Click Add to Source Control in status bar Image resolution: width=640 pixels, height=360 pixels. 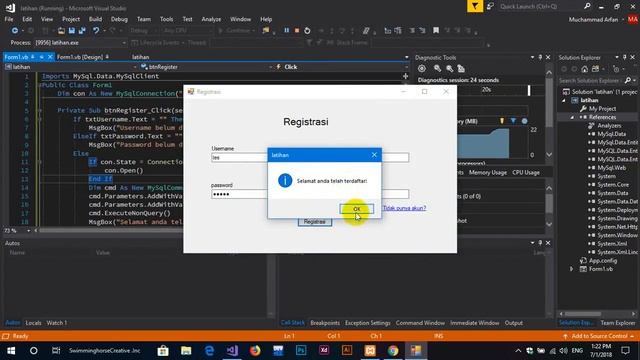600,336
